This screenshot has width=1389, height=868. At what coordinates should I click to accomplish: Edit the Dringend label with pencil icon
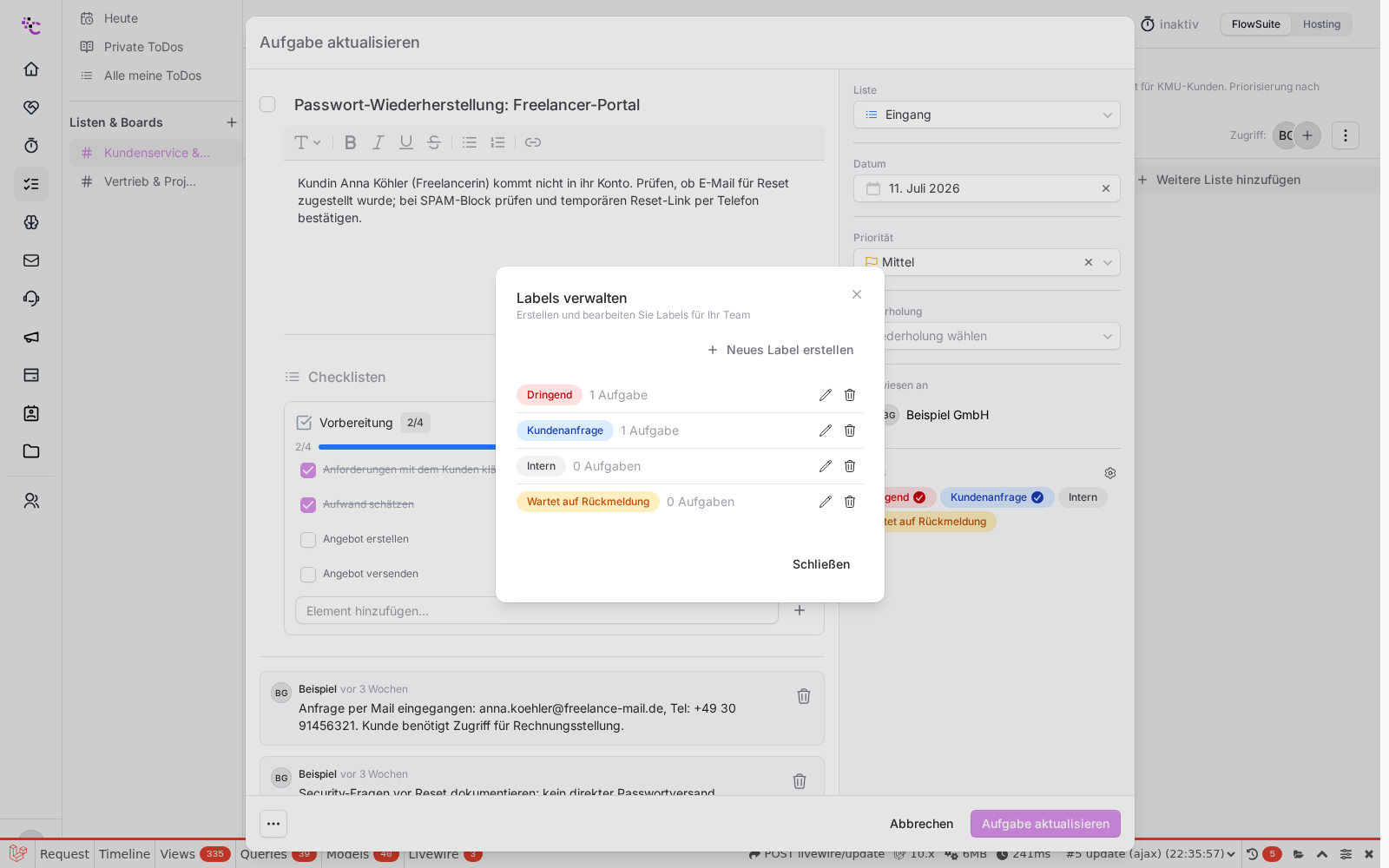pyautogui.click(x=826, y=395)
